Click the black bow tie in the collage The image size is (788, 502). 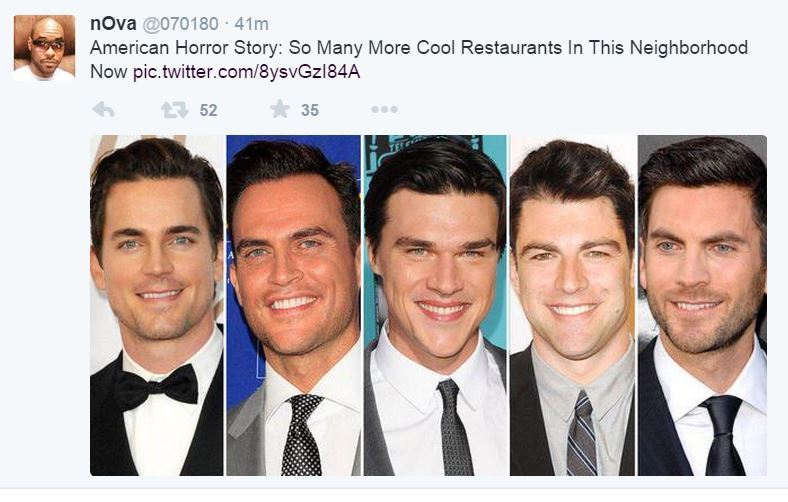(x=157, y=385)
